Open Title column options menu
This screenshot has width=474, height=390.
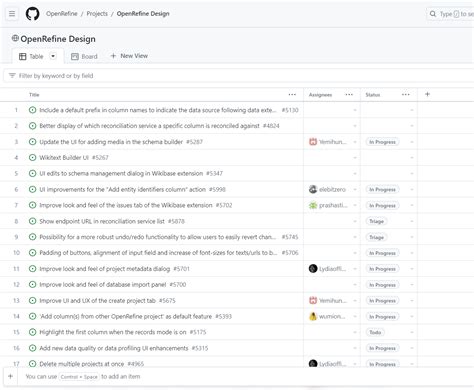[x=292, y=95]
